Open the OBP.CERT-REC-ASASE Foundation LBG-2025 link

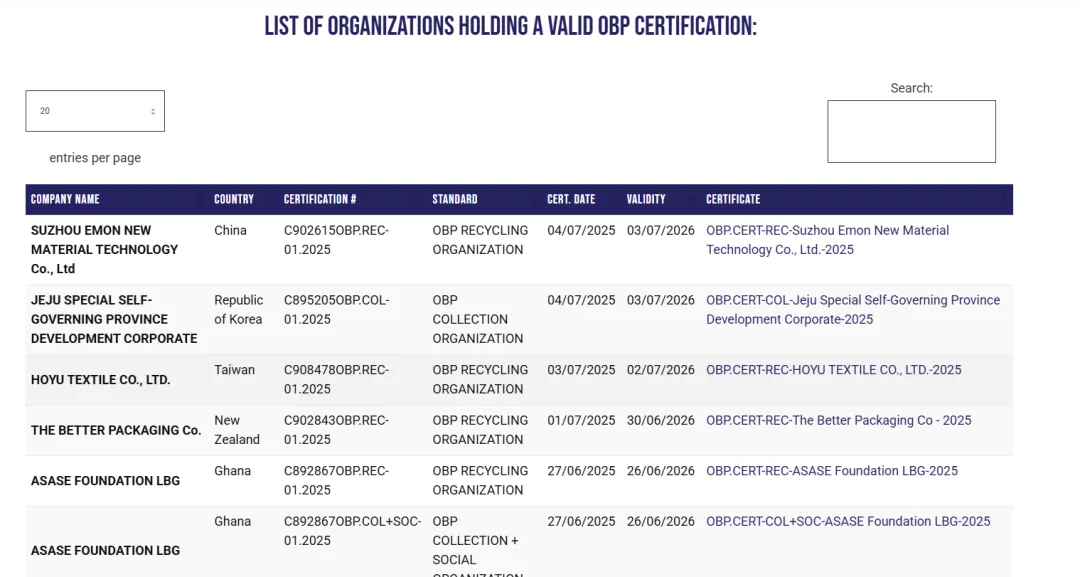(x=831, y=471)
